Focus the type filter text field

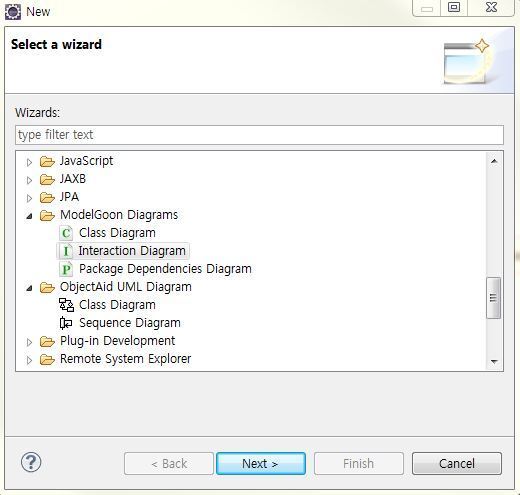(x=259, y=135)
